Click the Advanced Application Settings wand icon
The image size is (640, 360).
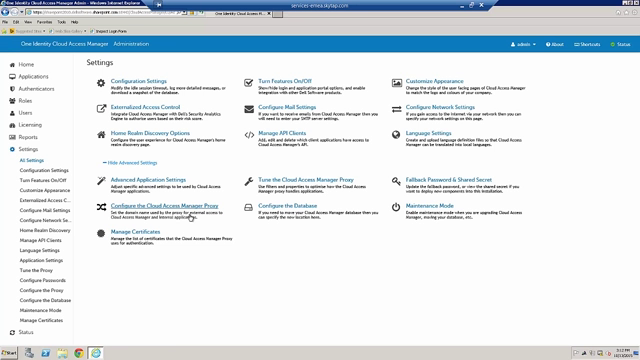(x=101, y=181)
